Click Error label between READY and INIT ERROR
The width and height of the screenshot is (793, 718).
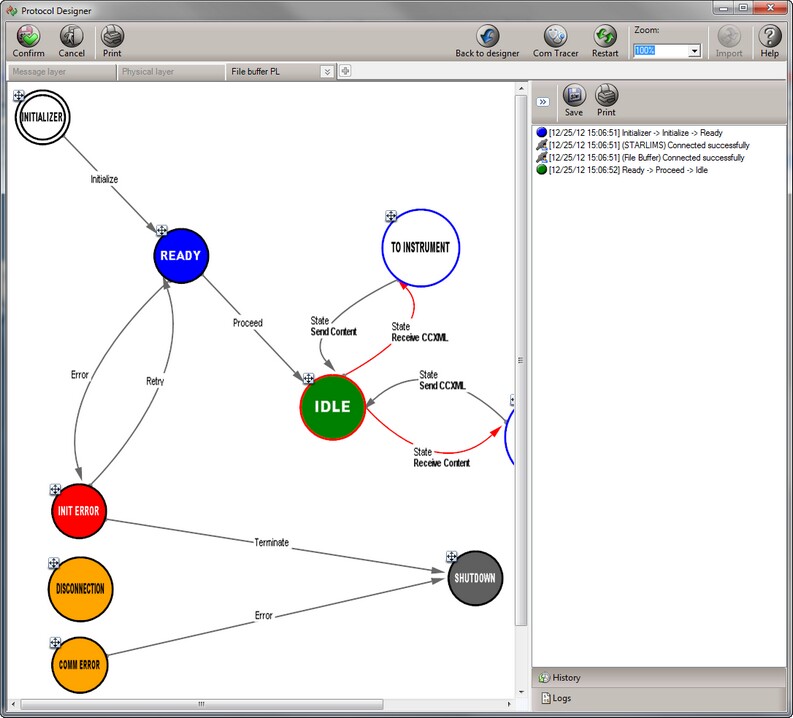click(79, 375)
